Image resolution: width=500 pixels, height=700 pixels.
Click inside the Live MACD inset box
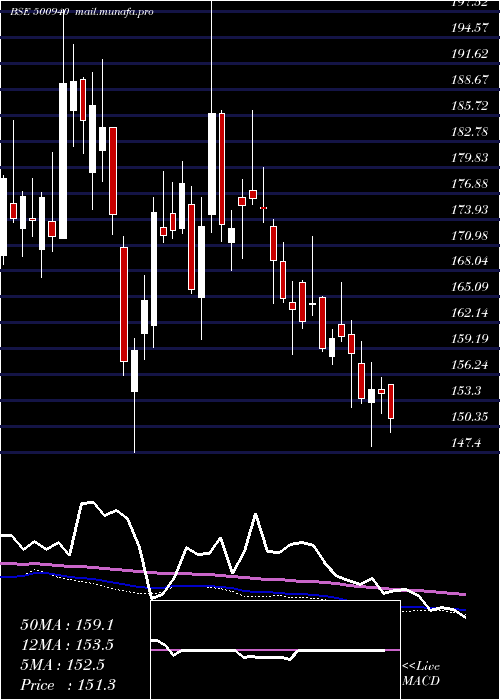point(275,650)
